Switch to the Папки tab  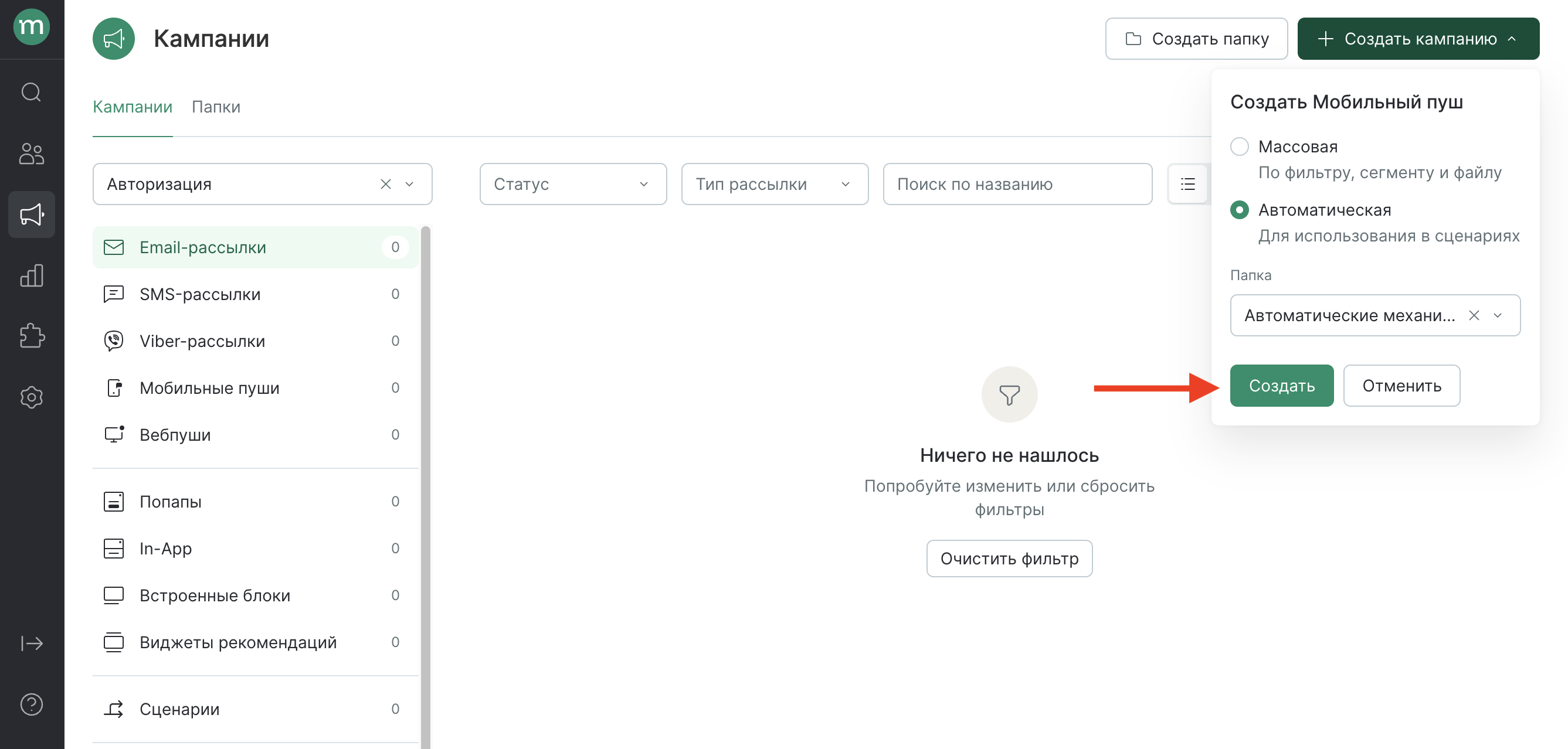[215, 107]
